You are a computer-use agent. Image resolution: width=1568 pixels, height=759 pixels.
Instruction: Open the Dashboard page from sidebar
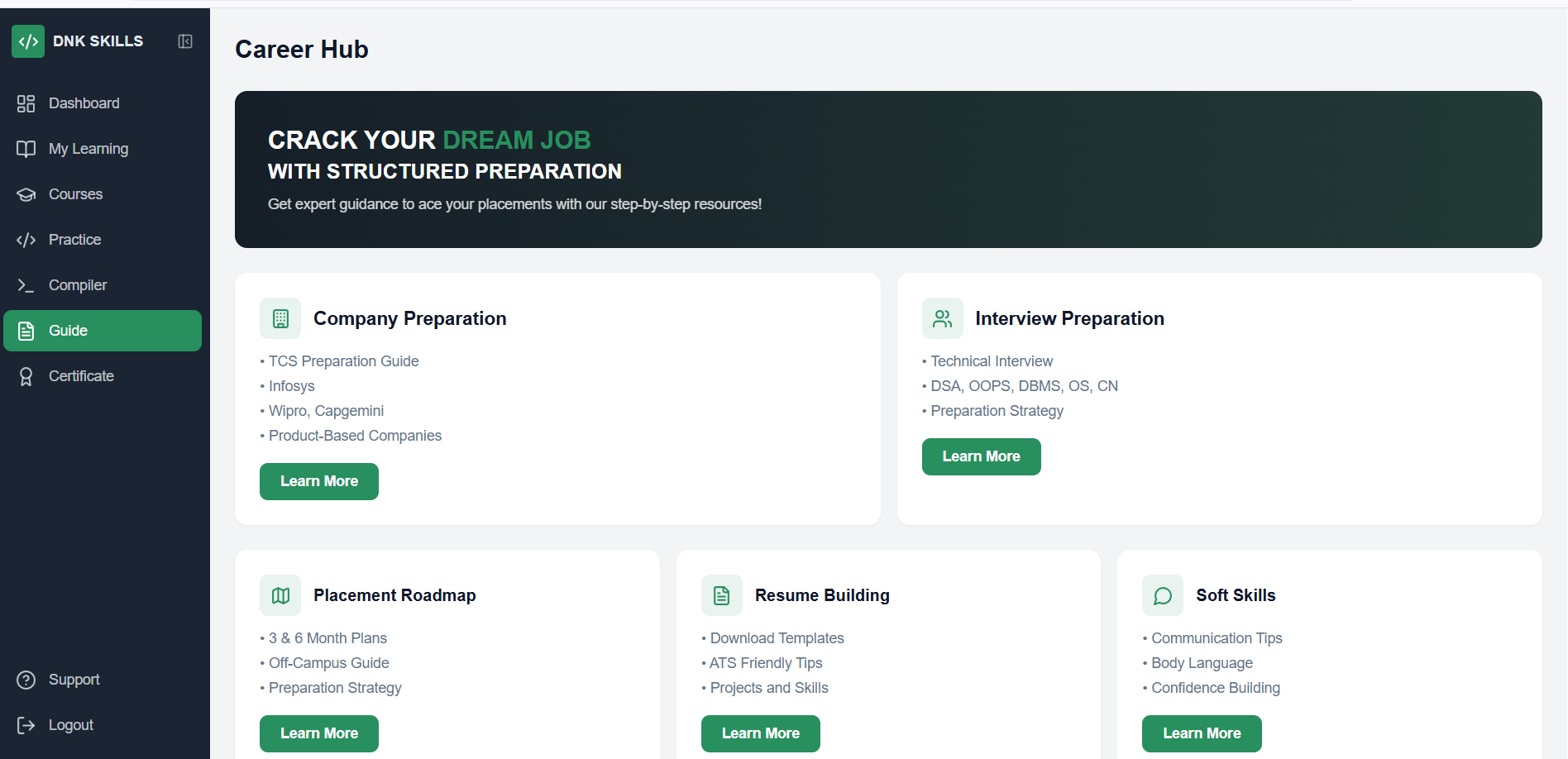click(x=84, y=103)
